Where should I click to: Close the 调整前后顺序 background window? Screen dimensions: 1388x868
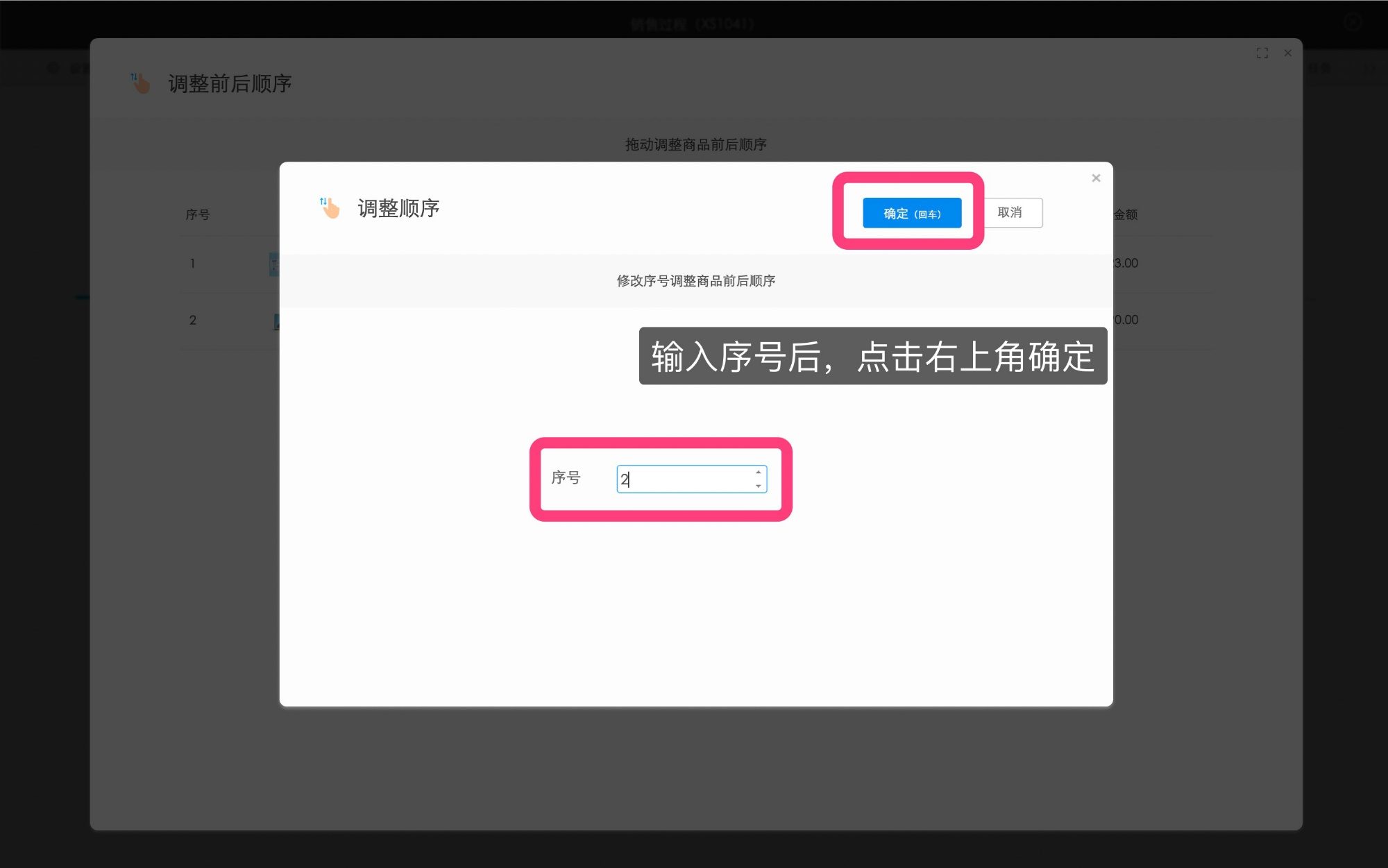(x=1288, y=53)
